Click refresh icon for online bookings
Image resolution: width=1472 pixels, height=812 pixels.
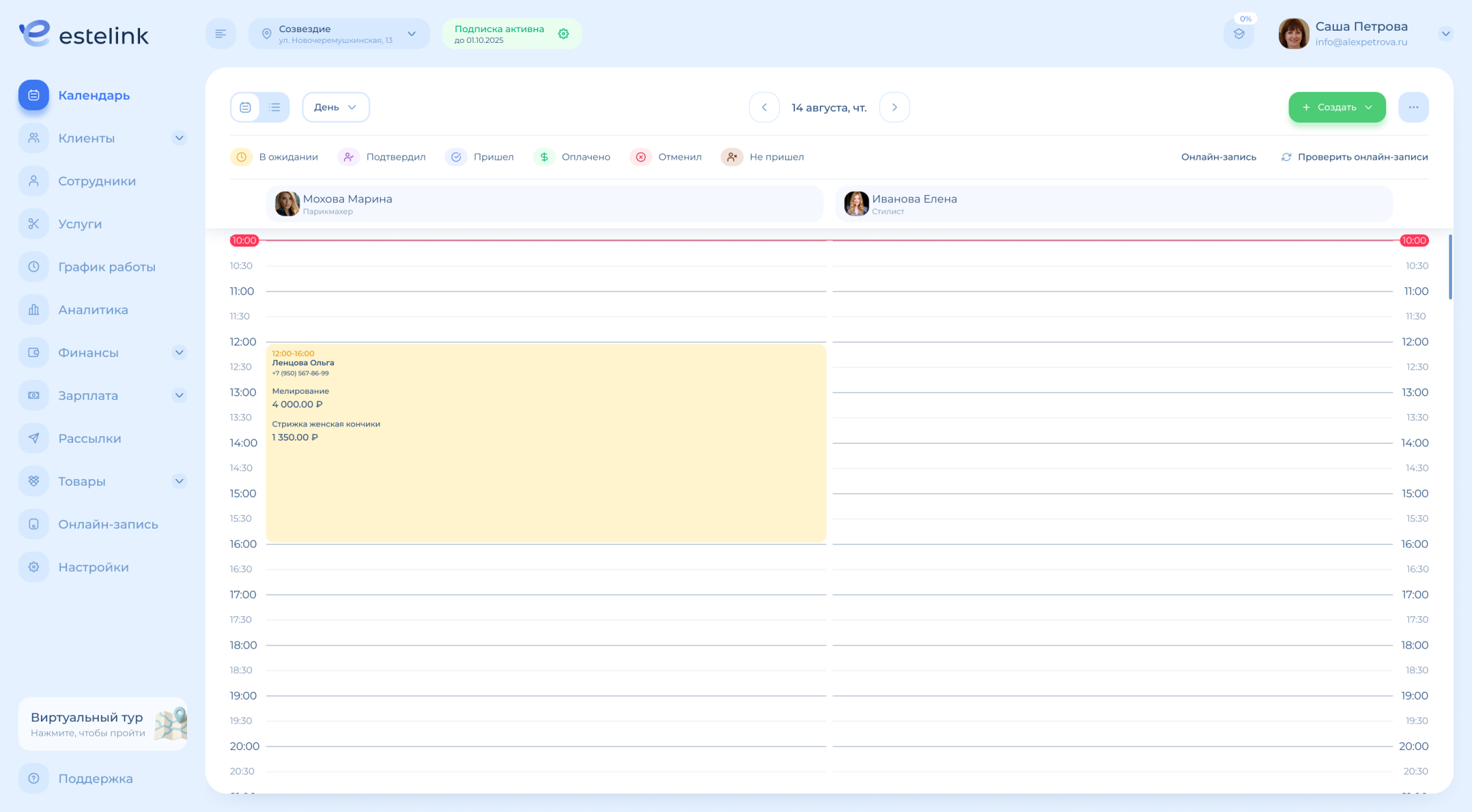point(1286,157)
